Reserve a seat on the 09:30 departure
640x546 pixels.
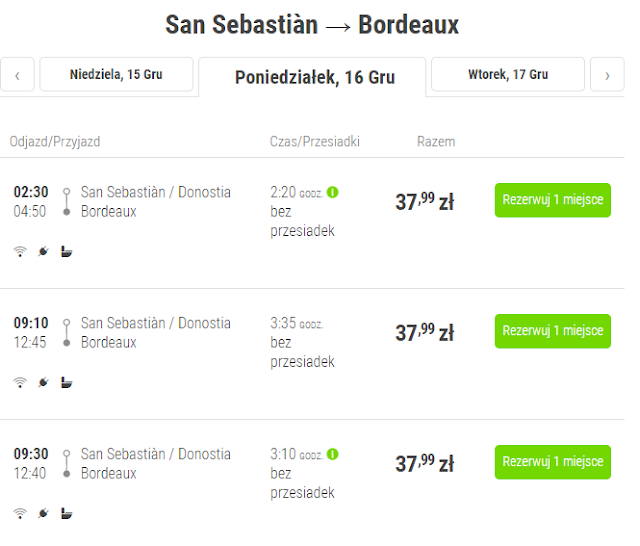click(x=552, y=462)
